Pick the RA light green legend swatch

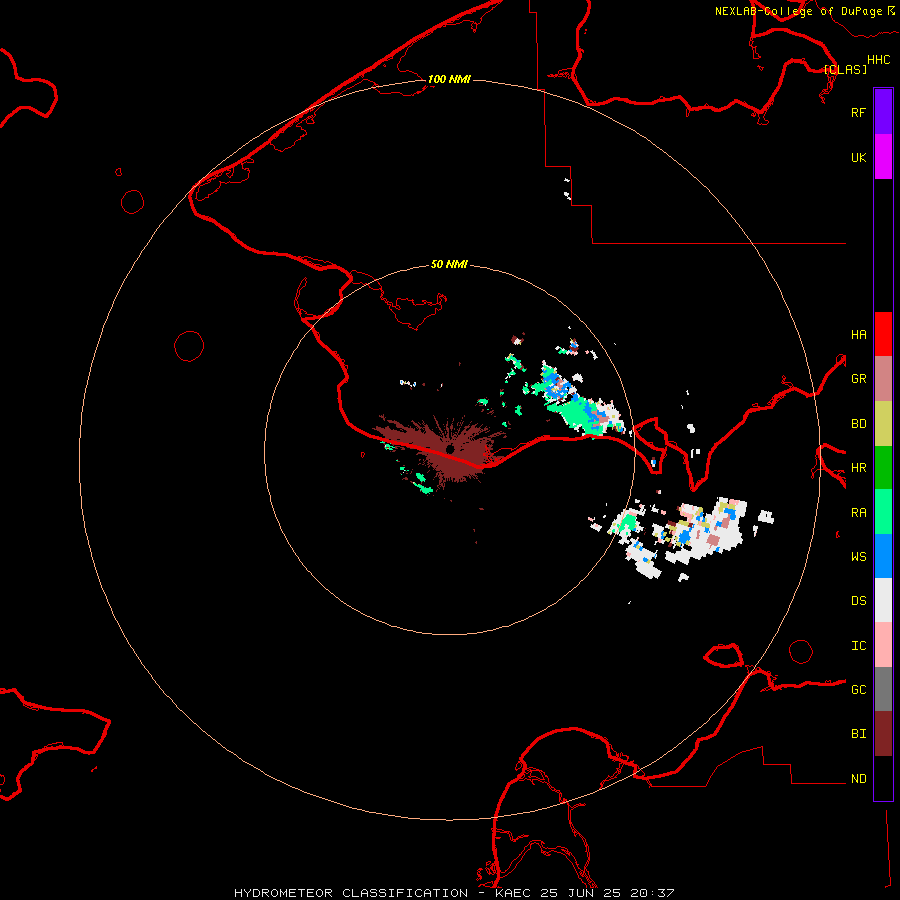click(x=883, y=512)
